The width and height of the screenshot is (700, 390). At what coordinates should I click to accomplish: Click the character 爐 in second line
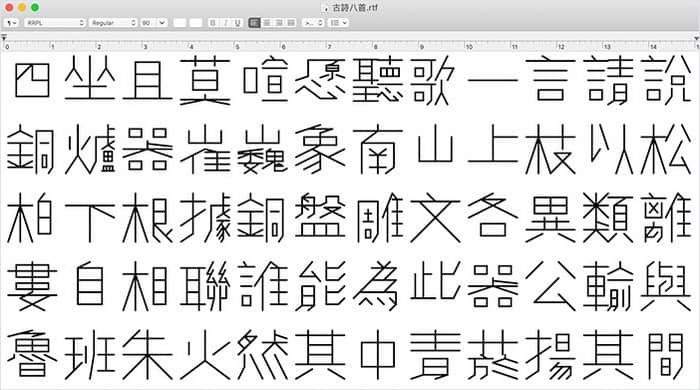[x=90, y=149]
